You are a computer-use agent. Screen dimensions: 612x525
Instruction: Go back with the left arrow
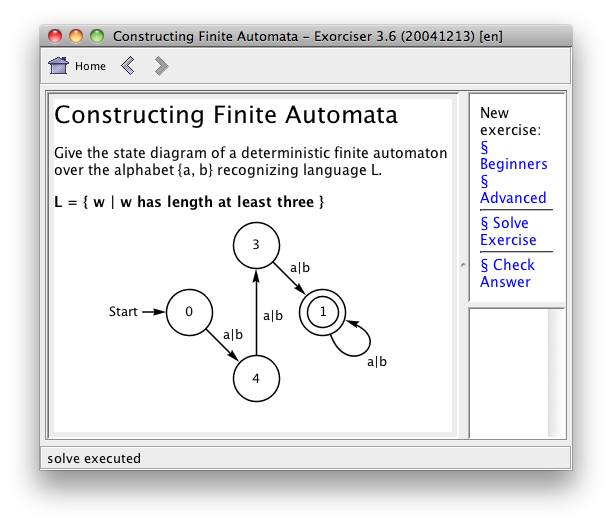click(128, 66)
